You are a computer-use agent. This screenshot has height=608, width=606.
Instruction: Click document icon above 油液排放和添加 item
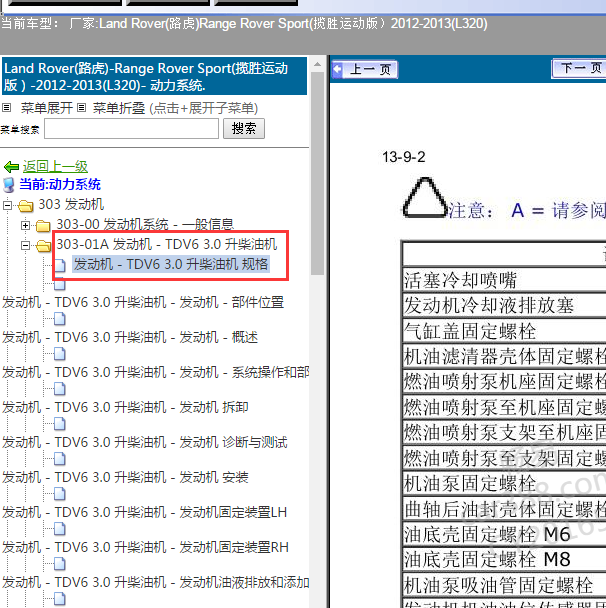tap(60, 564)
